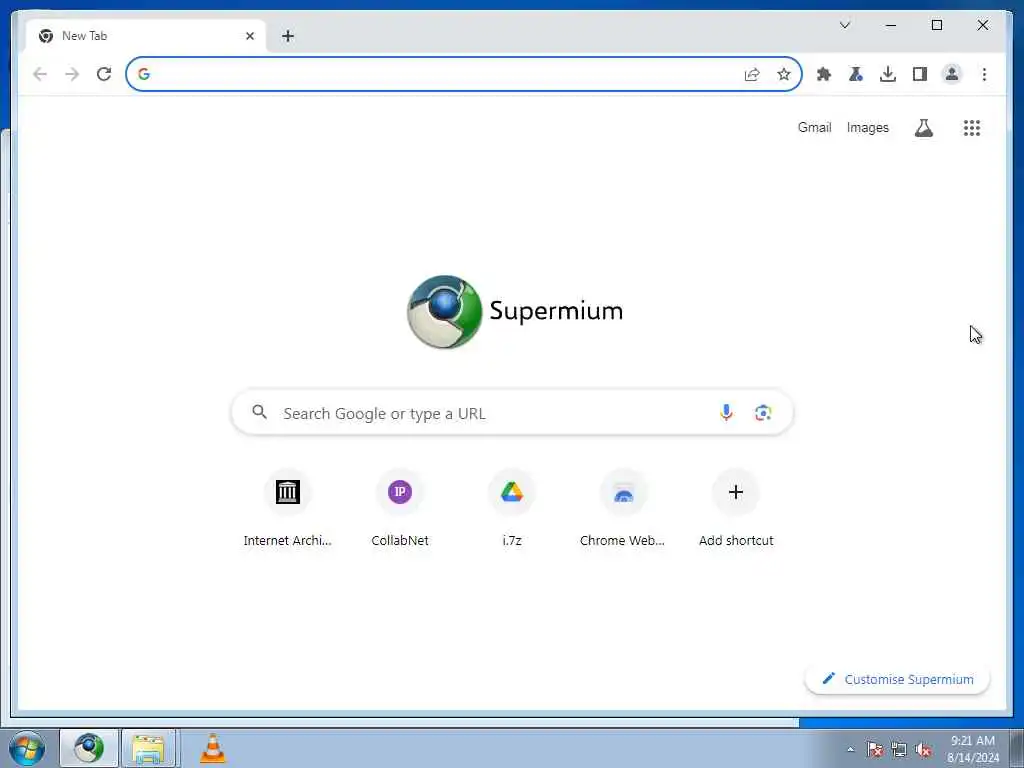Click the Search Google or type a URL box
The height and width of the screenshot is (768, 1024).
click(512, 413)
